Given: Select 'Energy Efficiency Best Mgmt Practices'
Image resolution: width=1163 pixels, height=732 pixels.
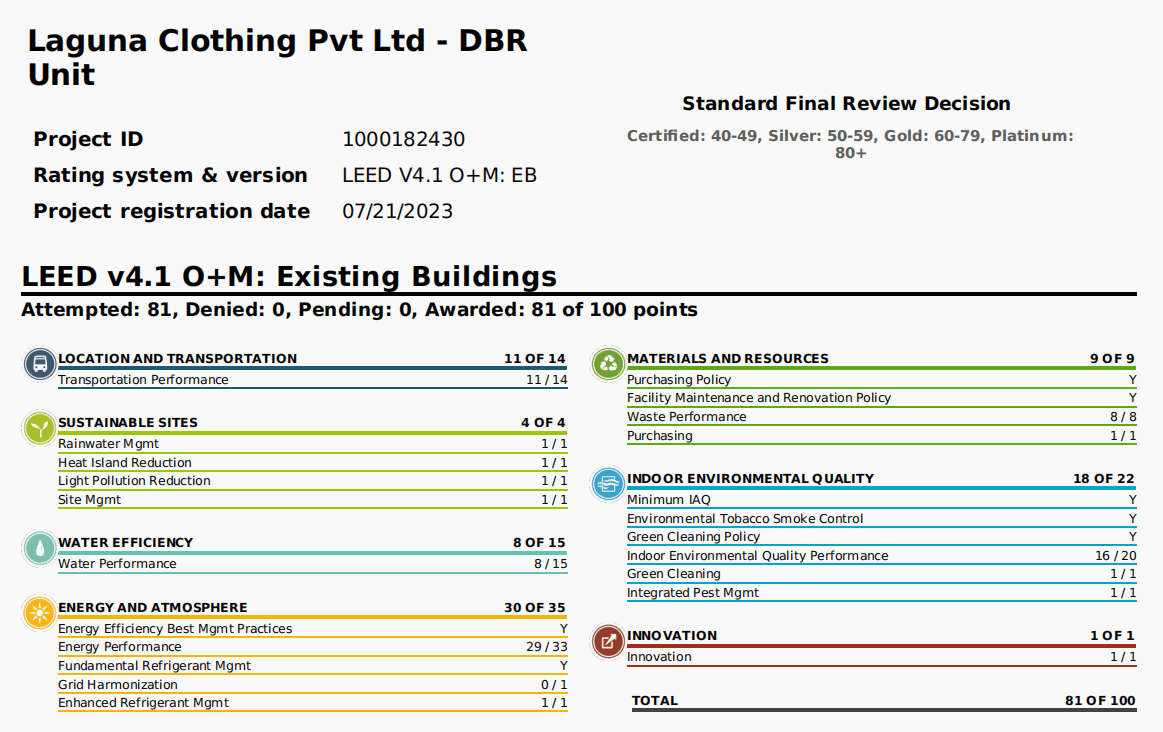Looking at the screenshot, I should (175, 629).
